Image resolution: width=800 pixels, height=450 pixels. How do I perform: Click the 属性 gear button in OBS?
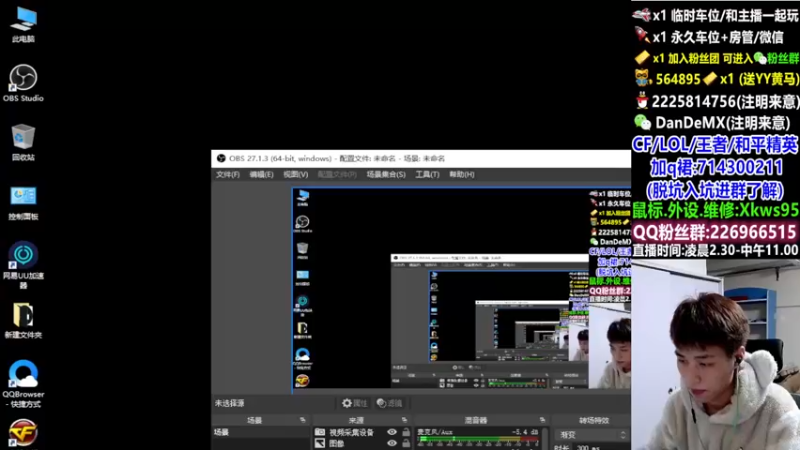(x=355, y=403)
